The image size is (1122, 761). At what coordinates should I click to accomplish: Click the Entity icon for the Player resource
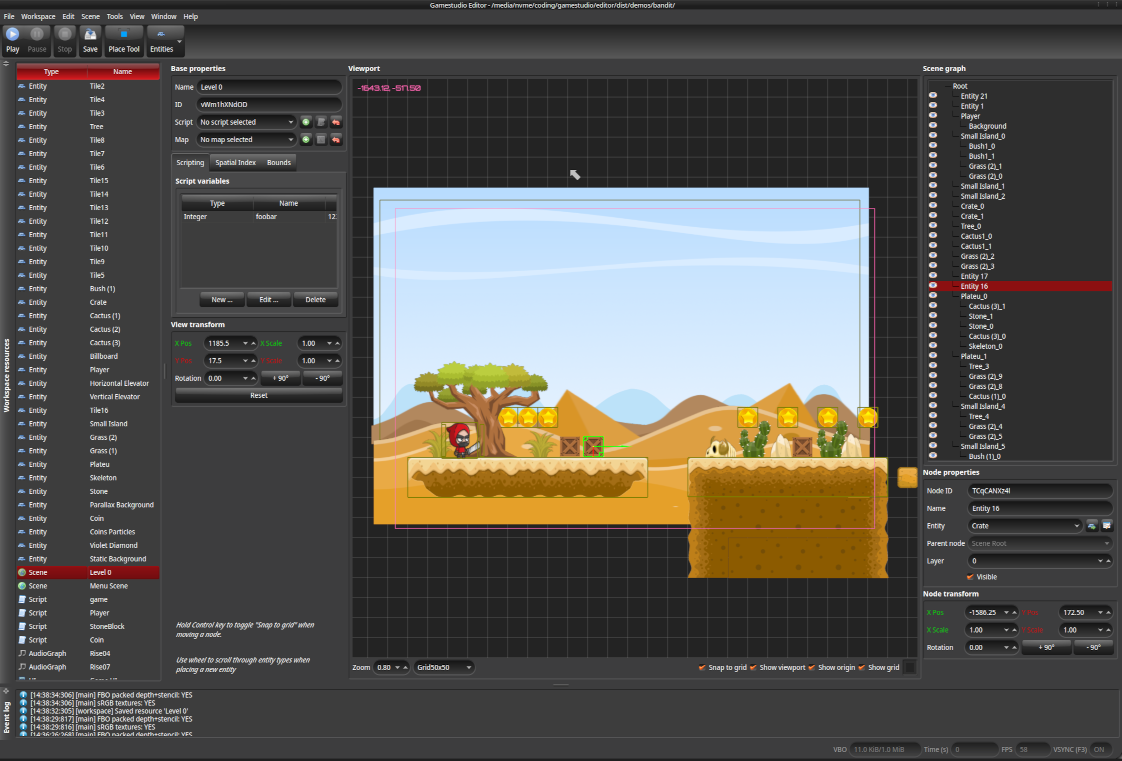coord(22,370)
